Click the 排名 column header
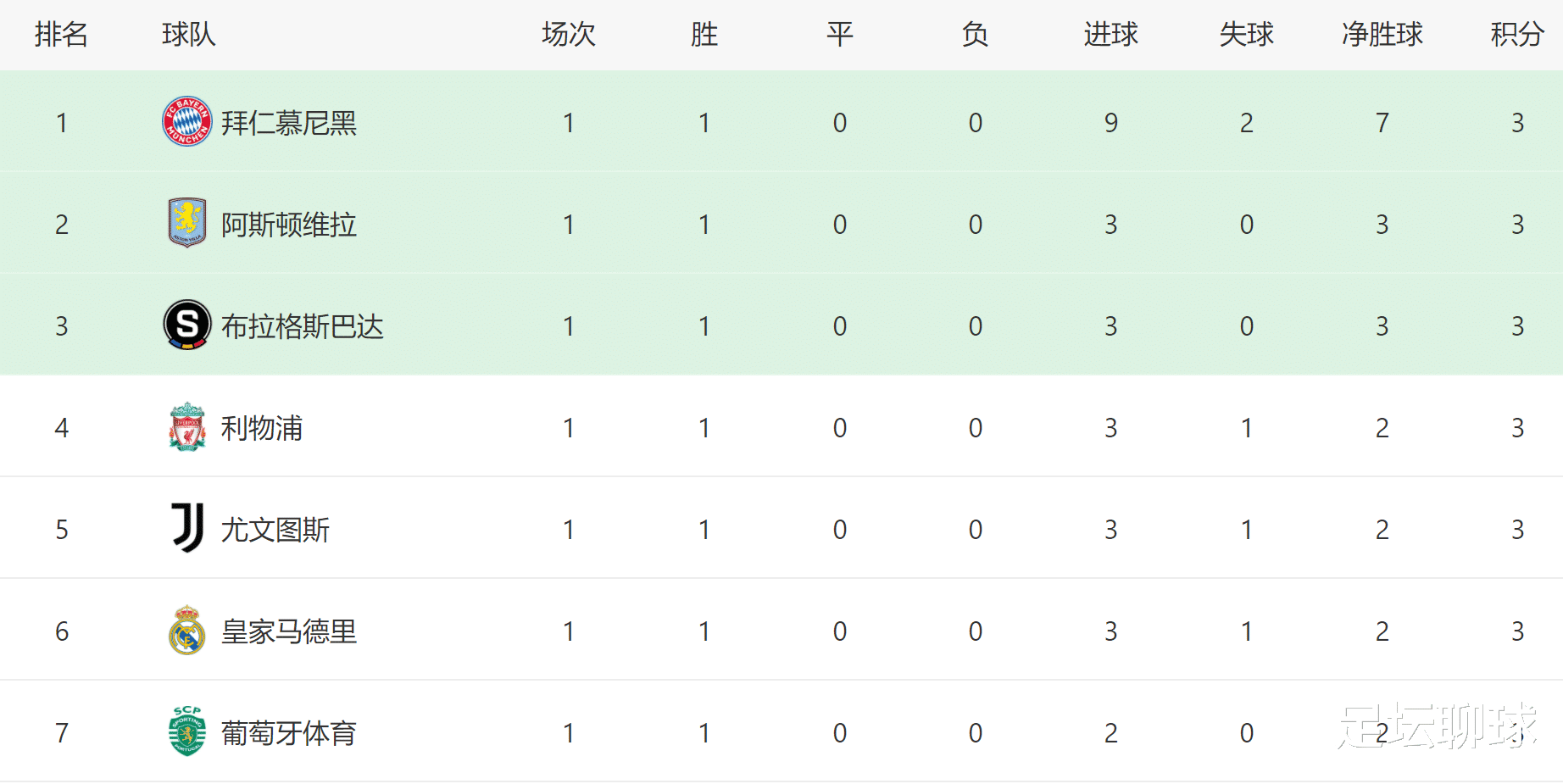This screenshot has width=1563, height=784. 61,34
